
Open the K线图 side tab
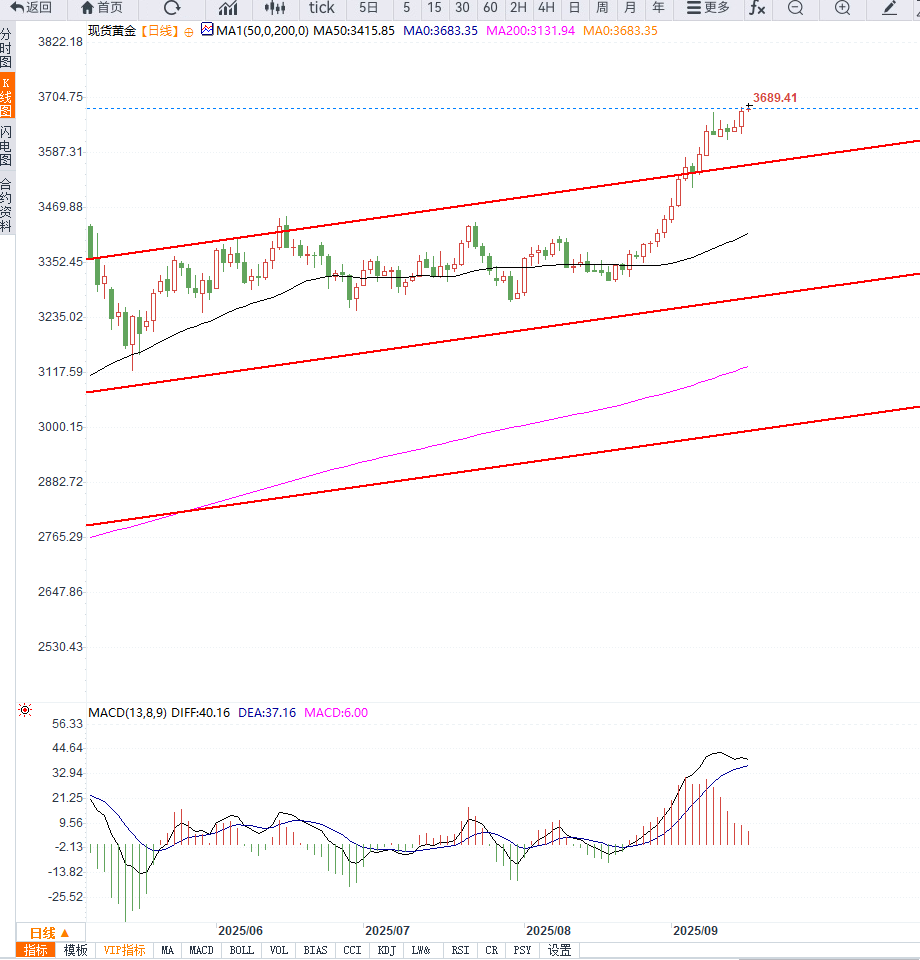pyautogui.click(x=6, y=96)
